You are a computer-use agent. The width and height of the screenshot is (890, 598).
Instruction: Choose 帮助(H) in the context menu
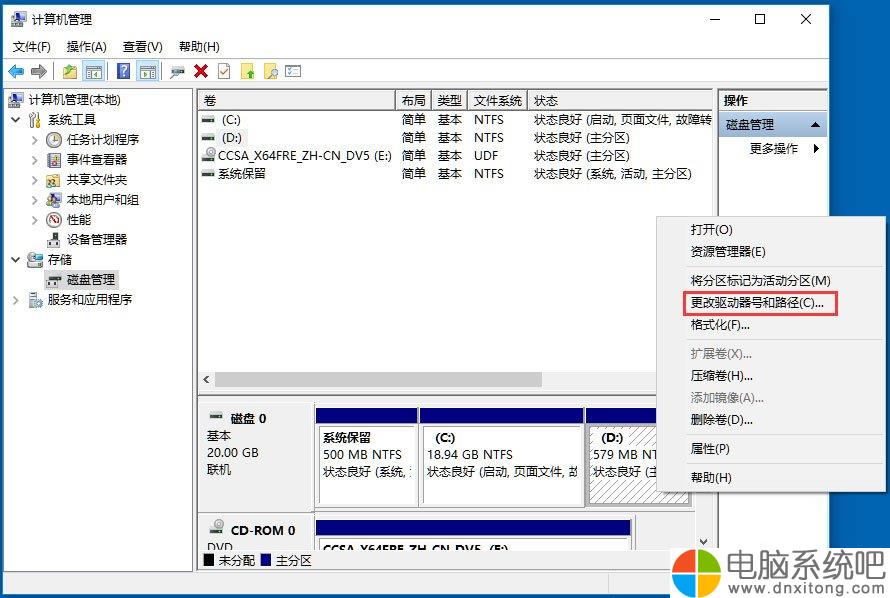tap(770, 478)
